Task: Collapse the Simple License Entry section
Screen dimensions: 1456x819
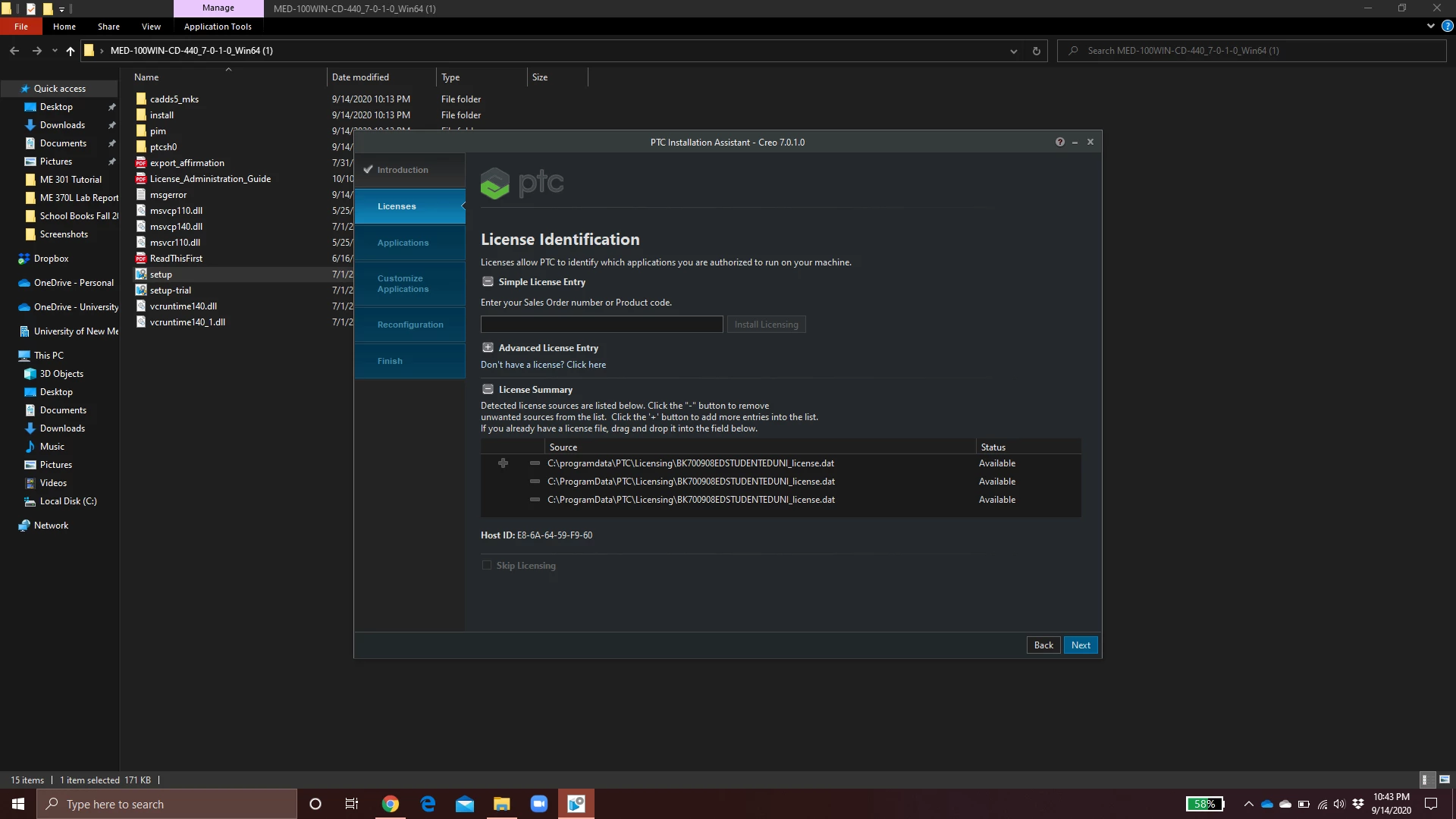Action: (488, 282)
